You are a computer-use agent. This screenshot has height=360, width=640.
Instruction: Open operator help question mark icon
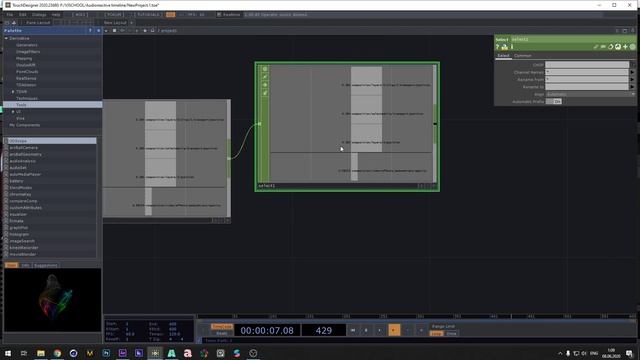[498, 47]
